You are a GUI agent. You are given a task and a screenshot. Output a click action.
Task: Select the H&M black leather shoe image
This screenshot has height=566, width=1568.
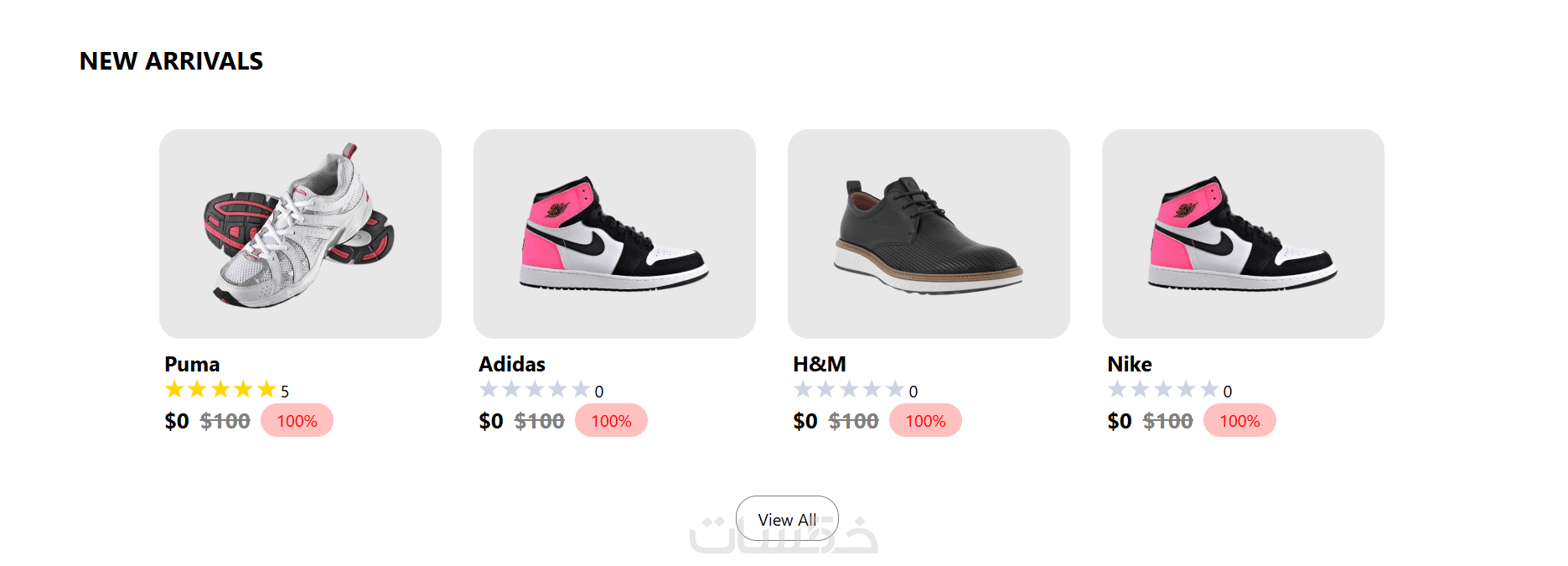click(x=929, y=233)
